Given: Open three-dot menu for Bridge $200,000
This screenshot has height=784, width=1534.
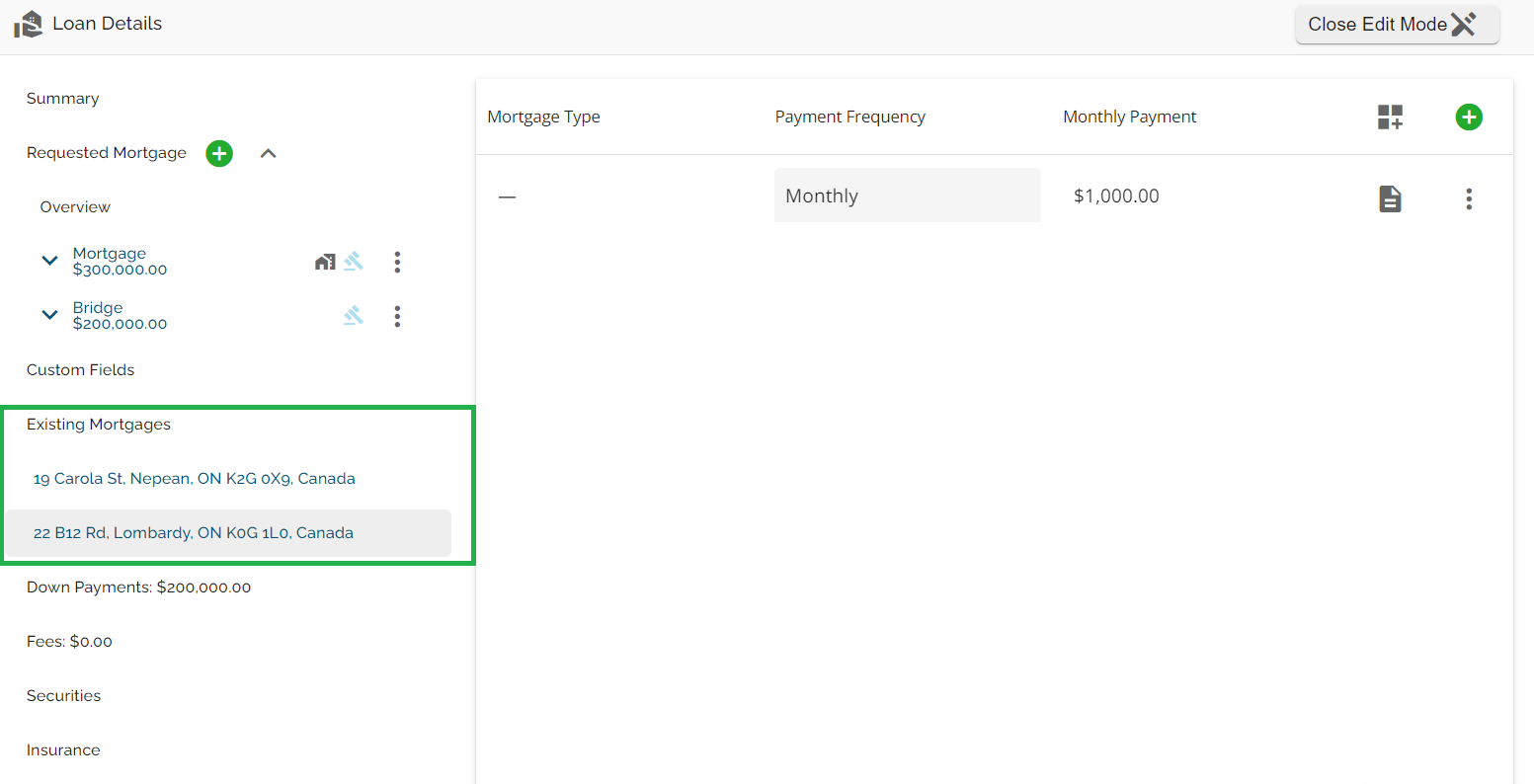Looking at the screenshot, I should 397,316.
